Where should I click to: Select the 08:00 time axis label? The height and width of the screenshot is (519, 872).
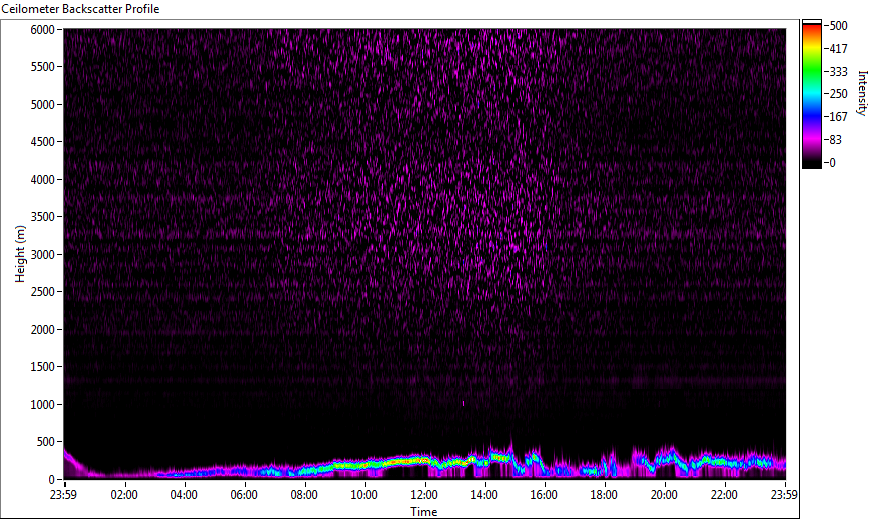coord(304,495)
